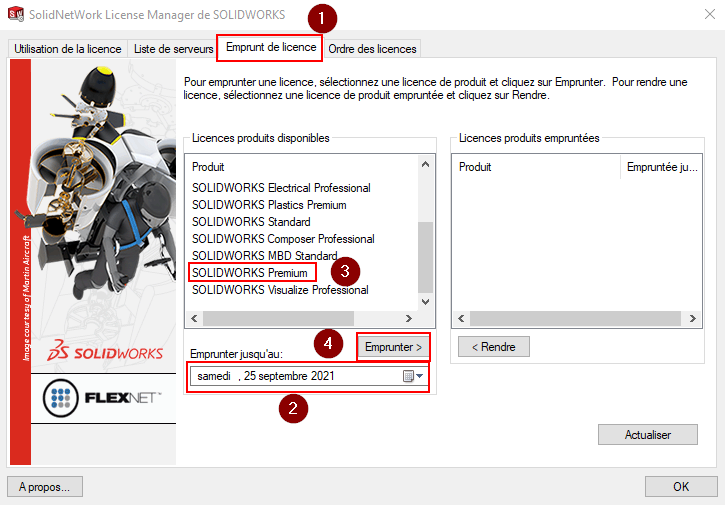Click the left arrow of borrowed licenses scrollbar
The image size is (725, 505).
[461, 318]
